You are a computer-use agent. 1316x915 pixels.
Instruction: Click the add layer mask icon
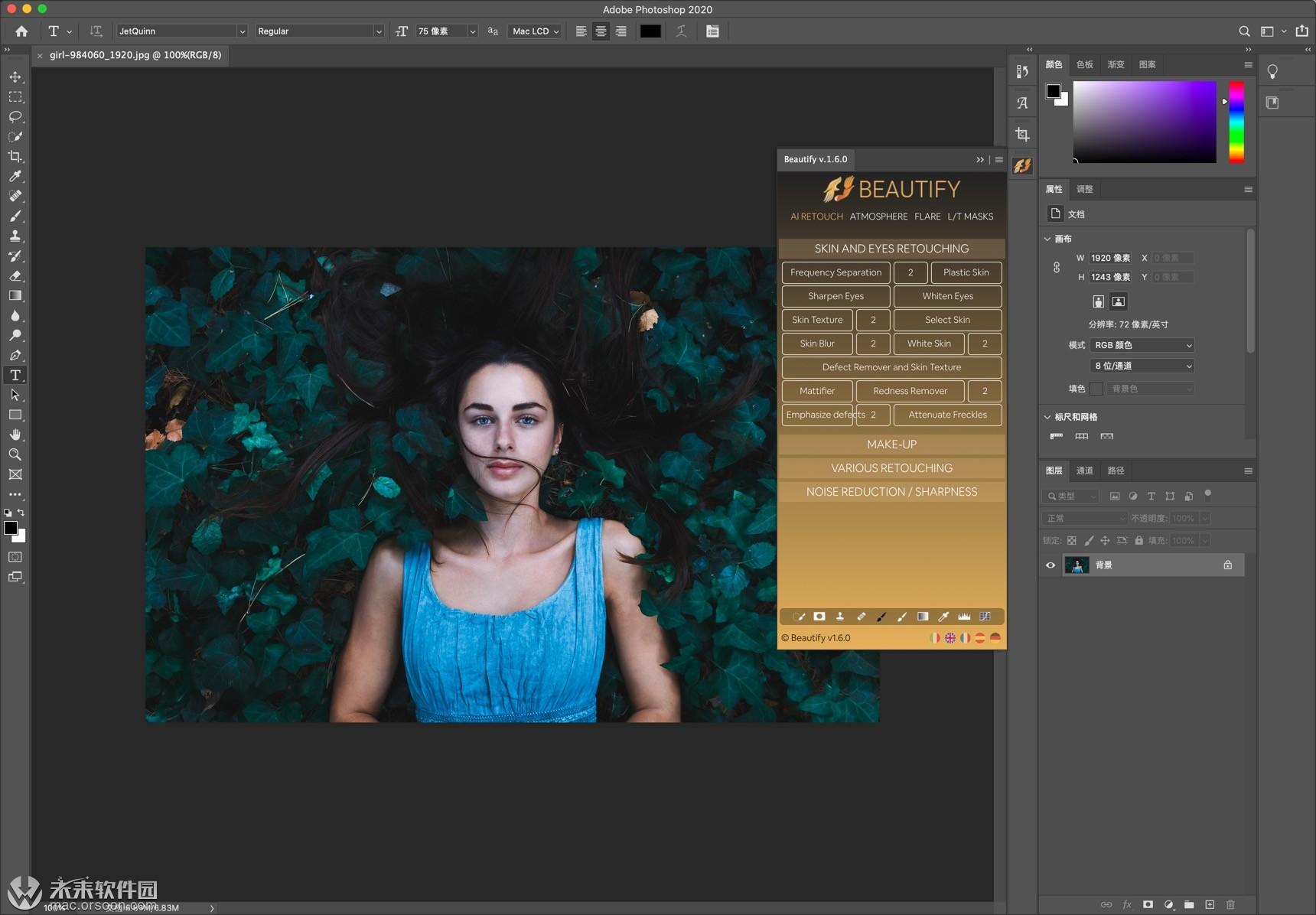(x=1148, y=904)
